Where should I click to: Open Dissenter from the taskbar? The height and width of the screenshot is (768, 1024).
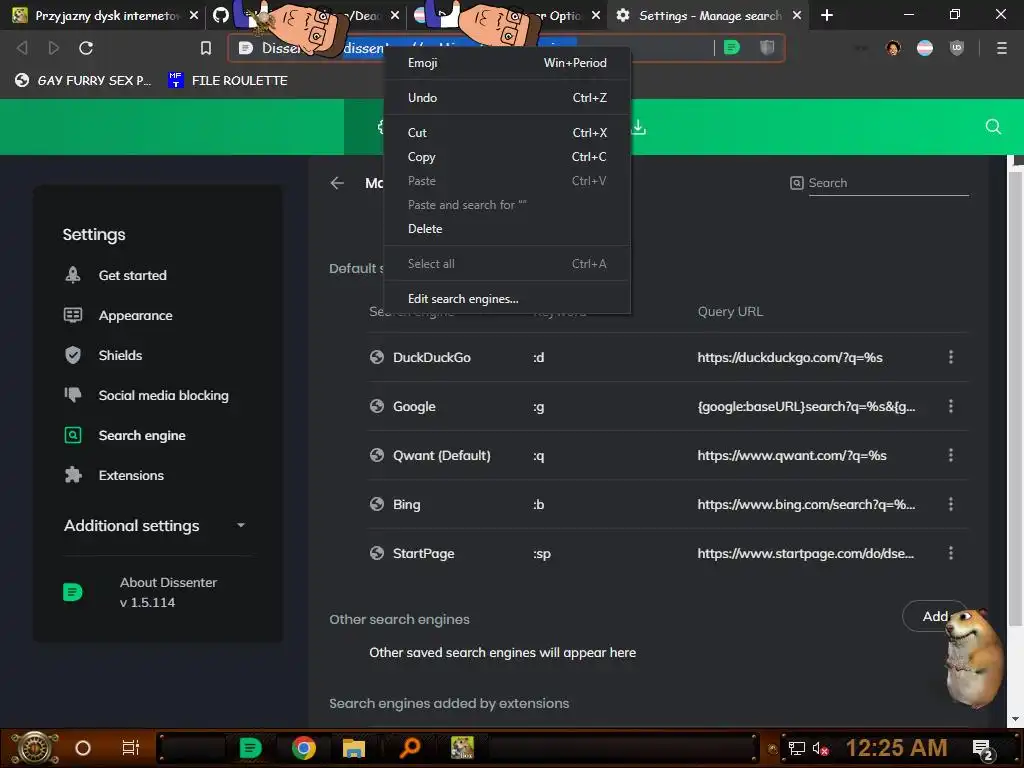[251, 748]
